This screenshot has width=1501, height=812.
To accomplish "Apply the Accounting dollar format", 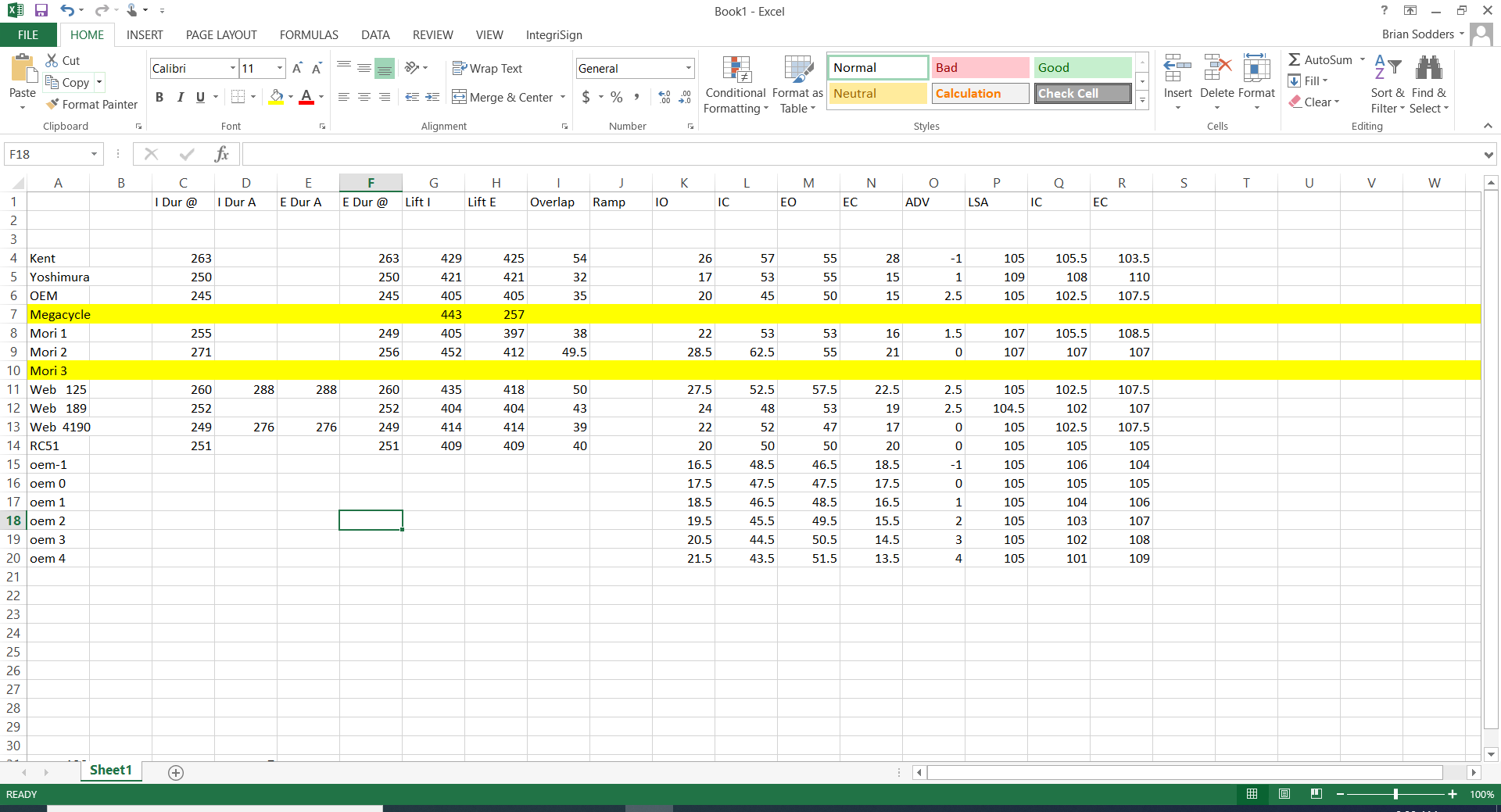I will pyautogui.click(x=586, y=97).
